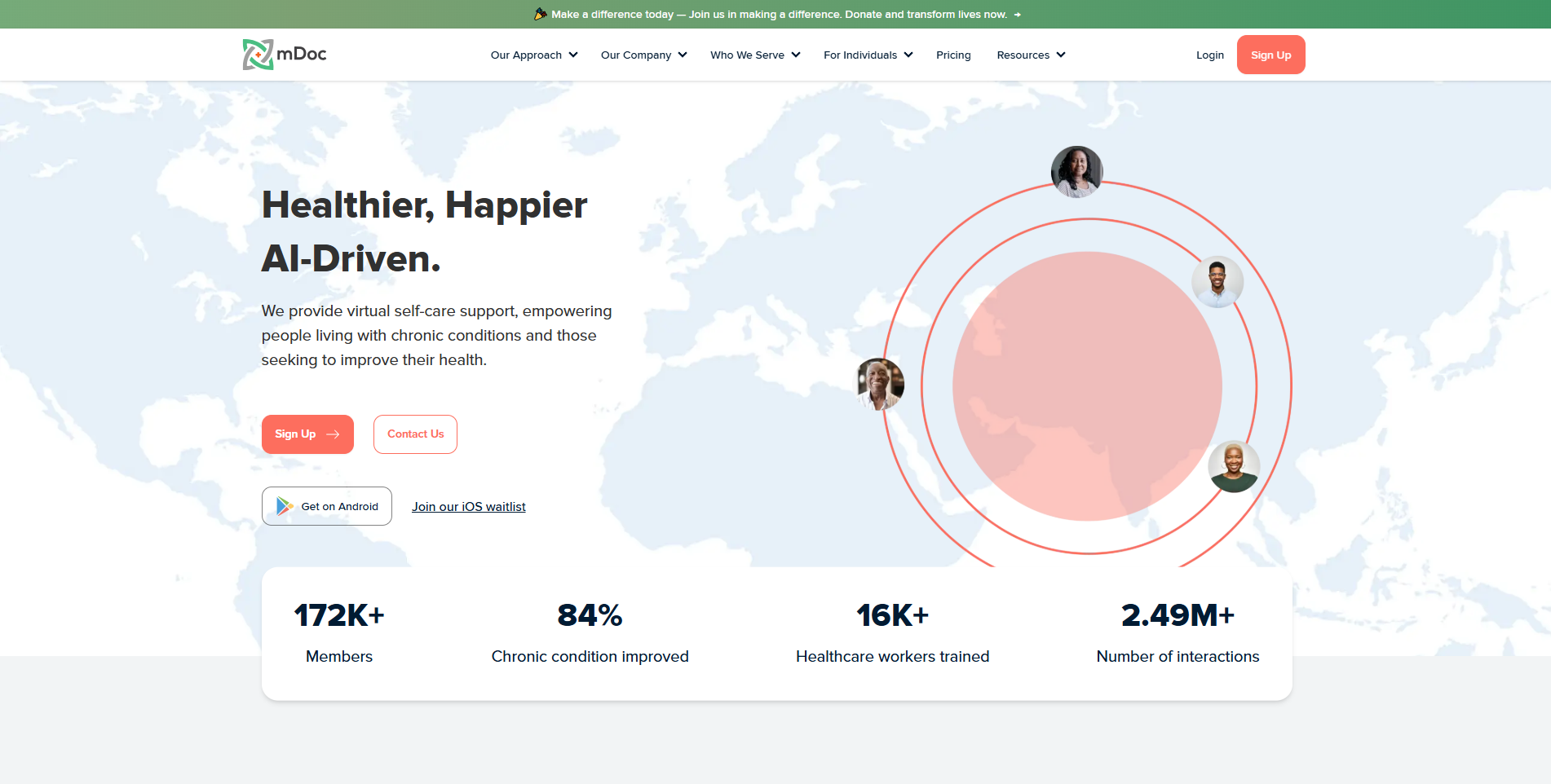The width and height of the screenshot is (1551, 784).
Task: Open the Who We Serve dropdown
Action: pyautogui.click(x=754, y=55)
